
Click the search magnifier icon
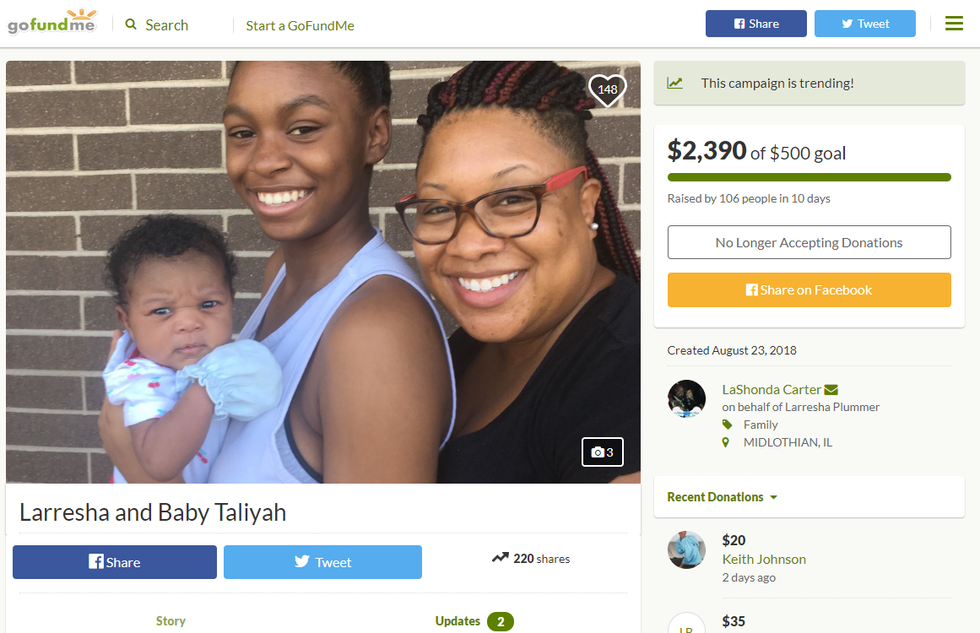point(131,24)
